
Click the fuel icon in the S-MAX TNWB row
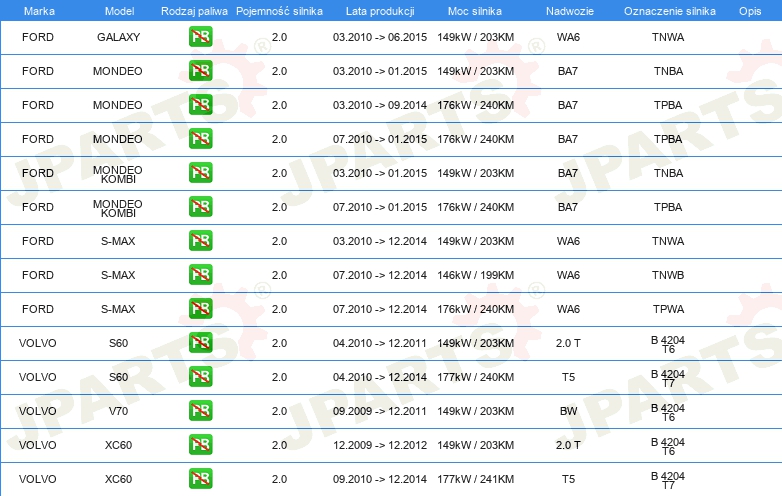pyautogui.click(x=200, y=274)
